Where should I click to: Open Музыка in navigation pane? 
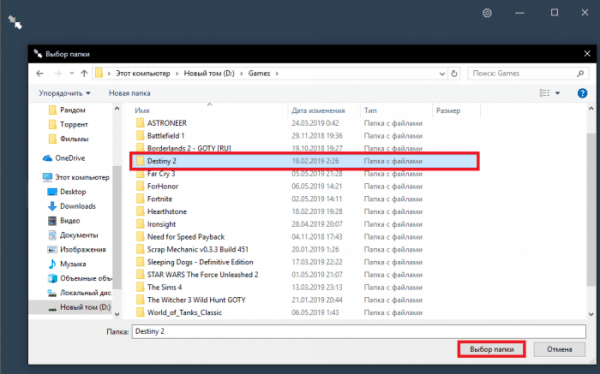coord(67,264)
